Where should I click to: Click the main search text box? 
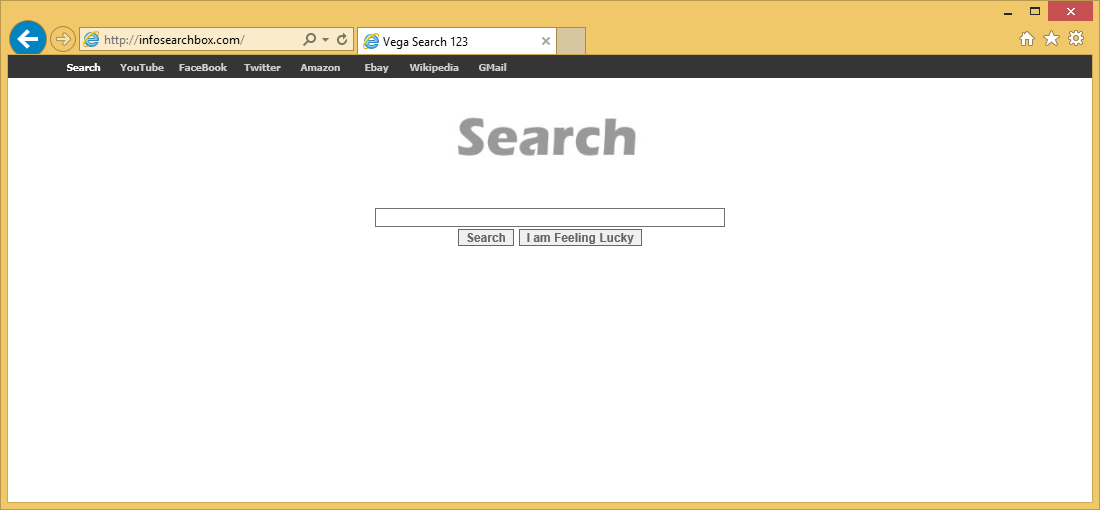(x=549, y=217)
